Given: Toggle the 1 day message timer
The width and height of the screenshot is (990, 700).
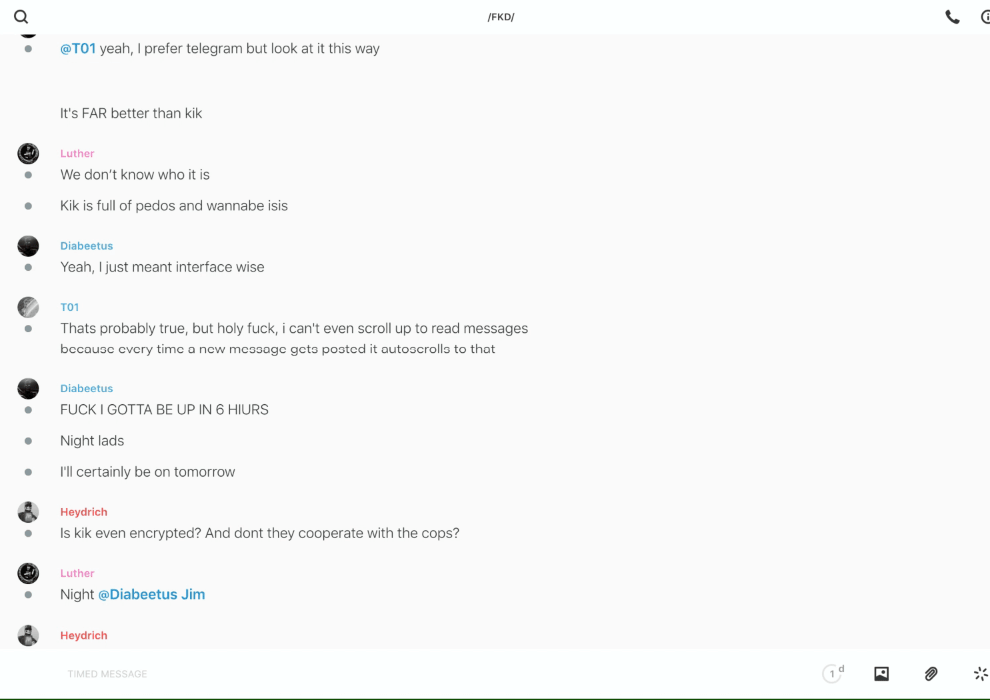Looking at the screenshot, I should pyautogui.click(x=833, y=674).
